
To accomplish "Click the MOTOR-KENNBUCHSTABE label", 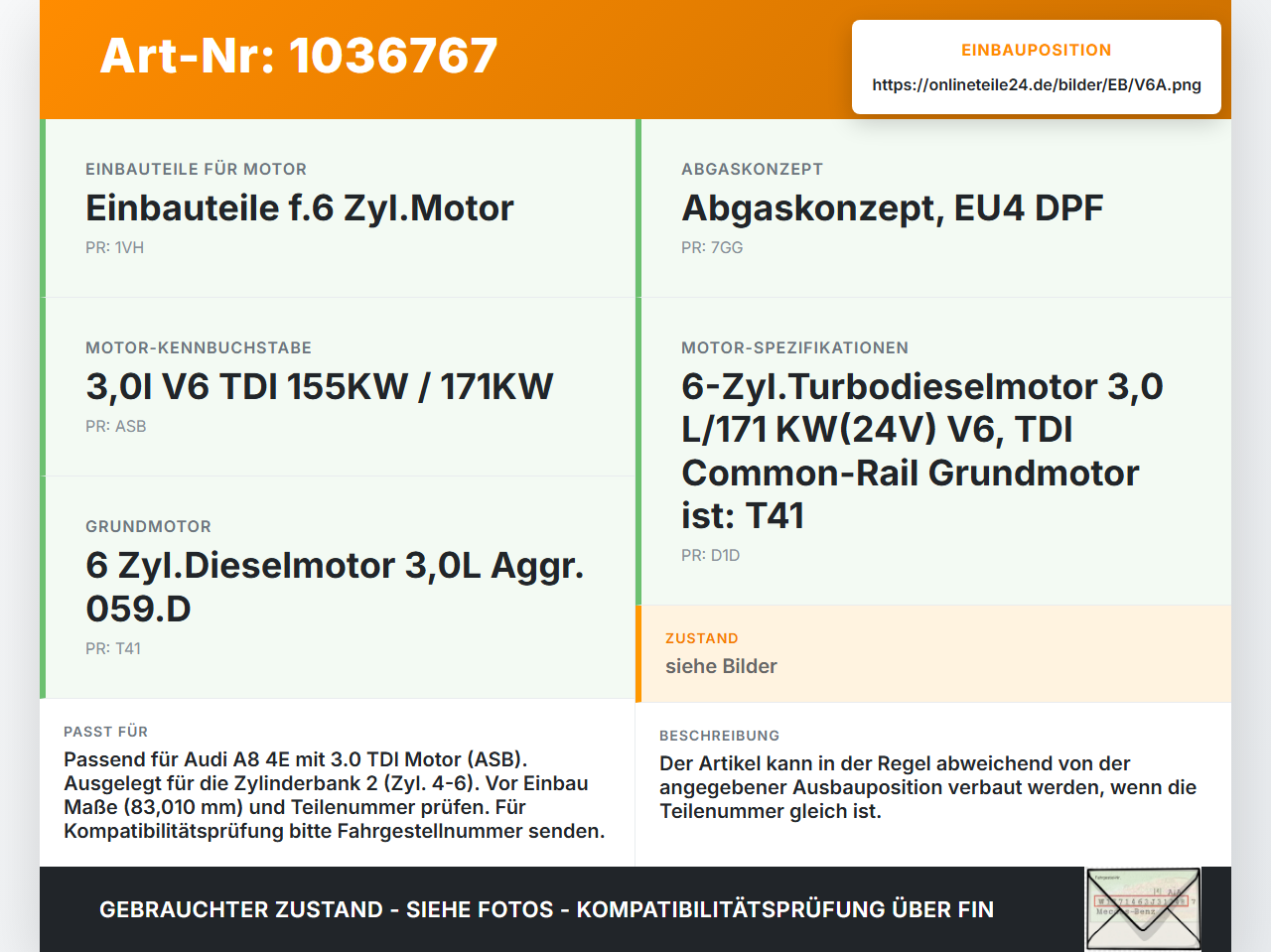I will [x=199, y=347].
